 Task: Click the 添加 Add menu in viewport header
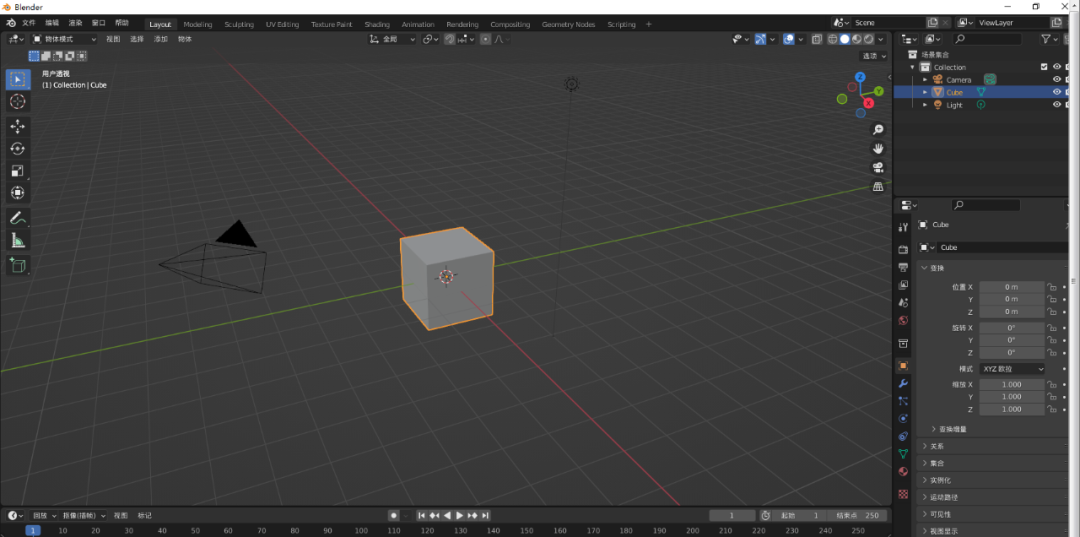tap(161, 39)
